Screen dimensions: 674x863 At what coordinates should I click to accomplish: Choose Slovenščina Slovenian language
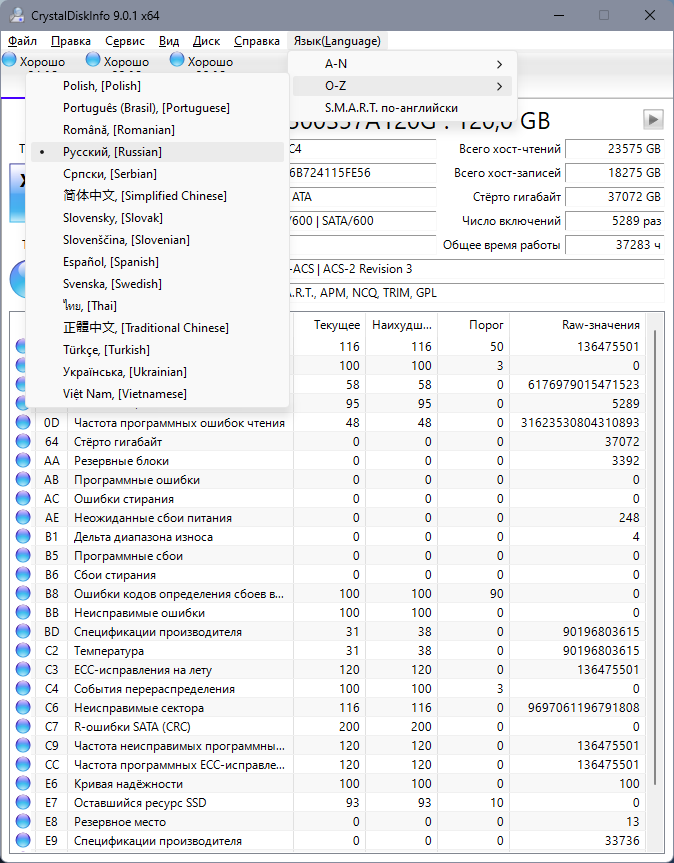157,240
